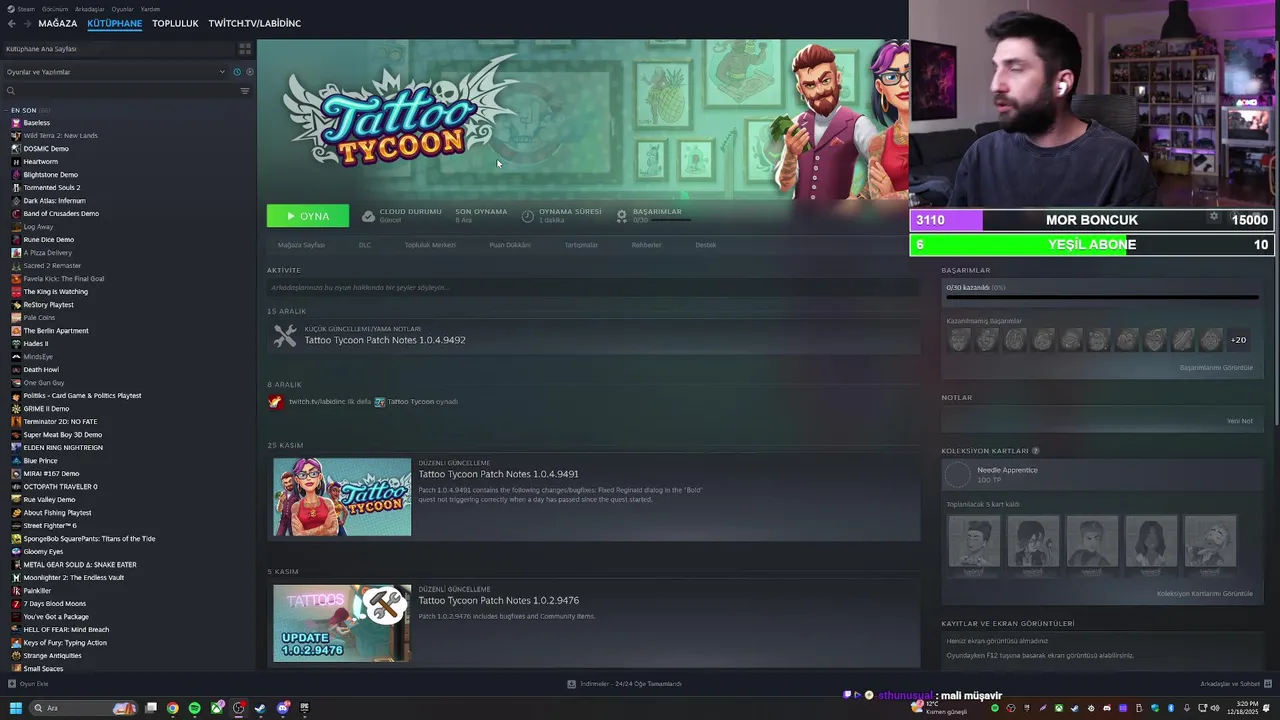This screenshot has height=720, width=1280.
Task: Click the achievements ribbon icon under banner
Action: pyautogui.click(x=622, y=216)
